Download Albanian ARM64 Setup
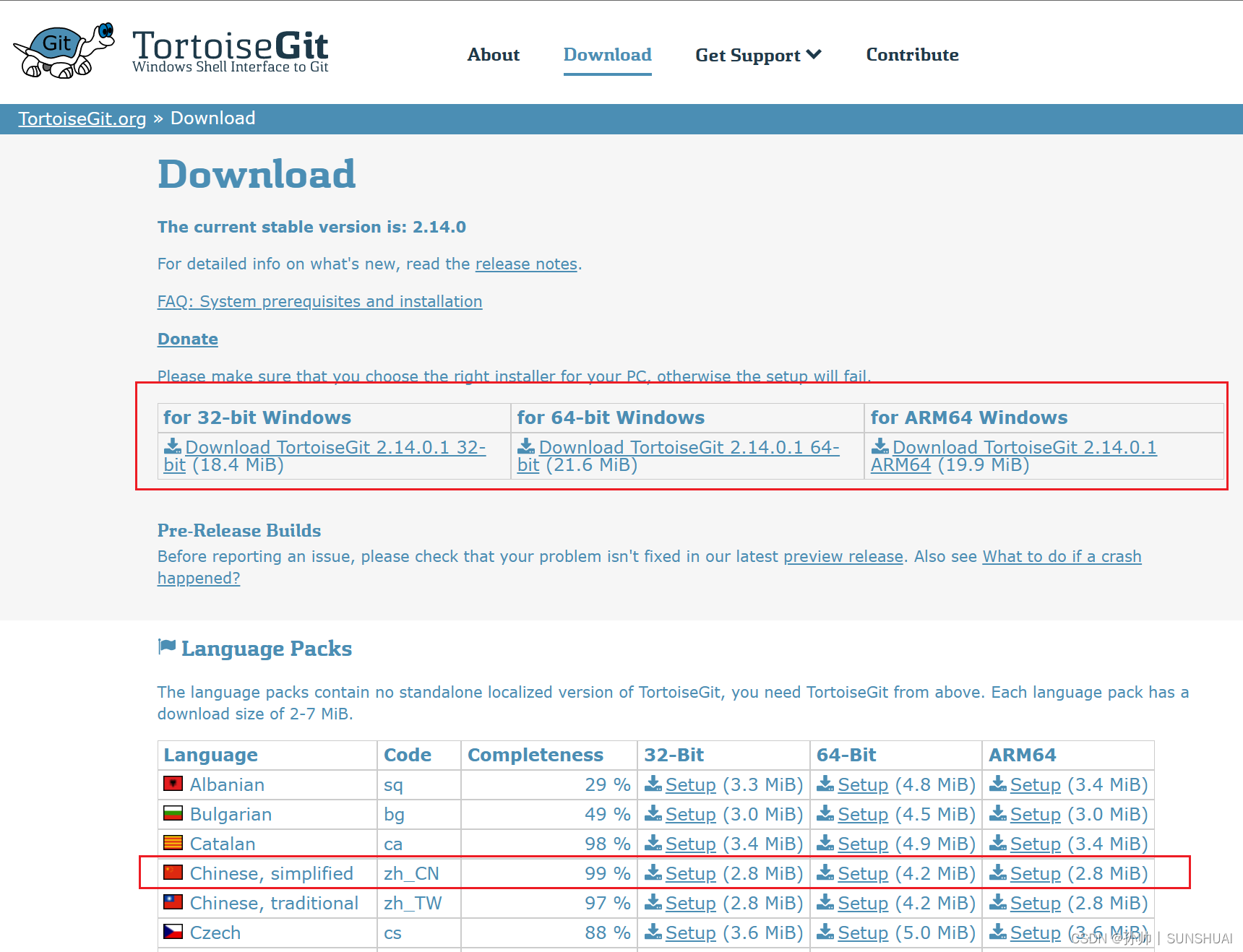The height and width of the screenshot is (952, 1243). click(1035, 785)
